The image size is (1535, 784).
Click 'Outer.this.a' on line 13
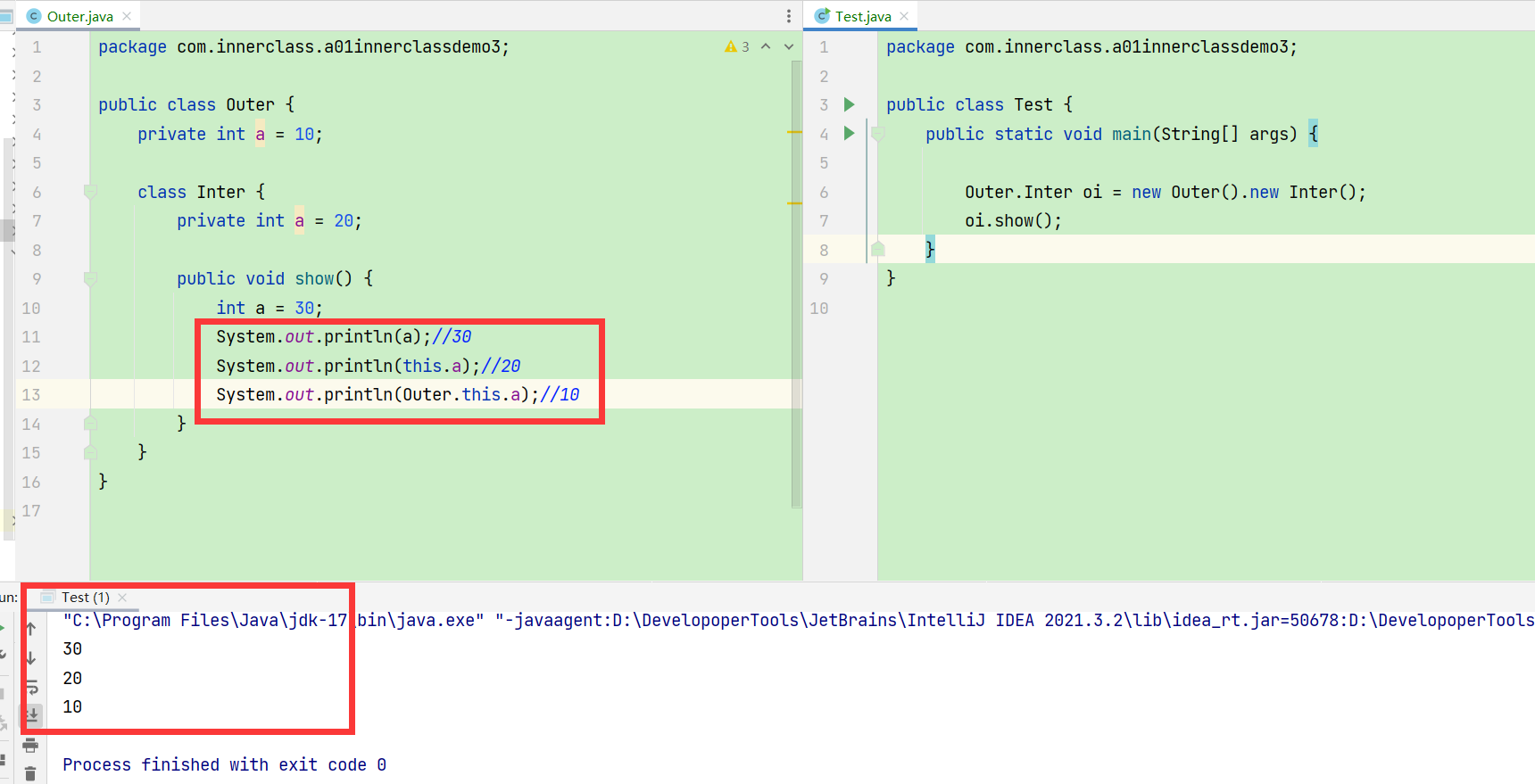(x=461, y=394)
